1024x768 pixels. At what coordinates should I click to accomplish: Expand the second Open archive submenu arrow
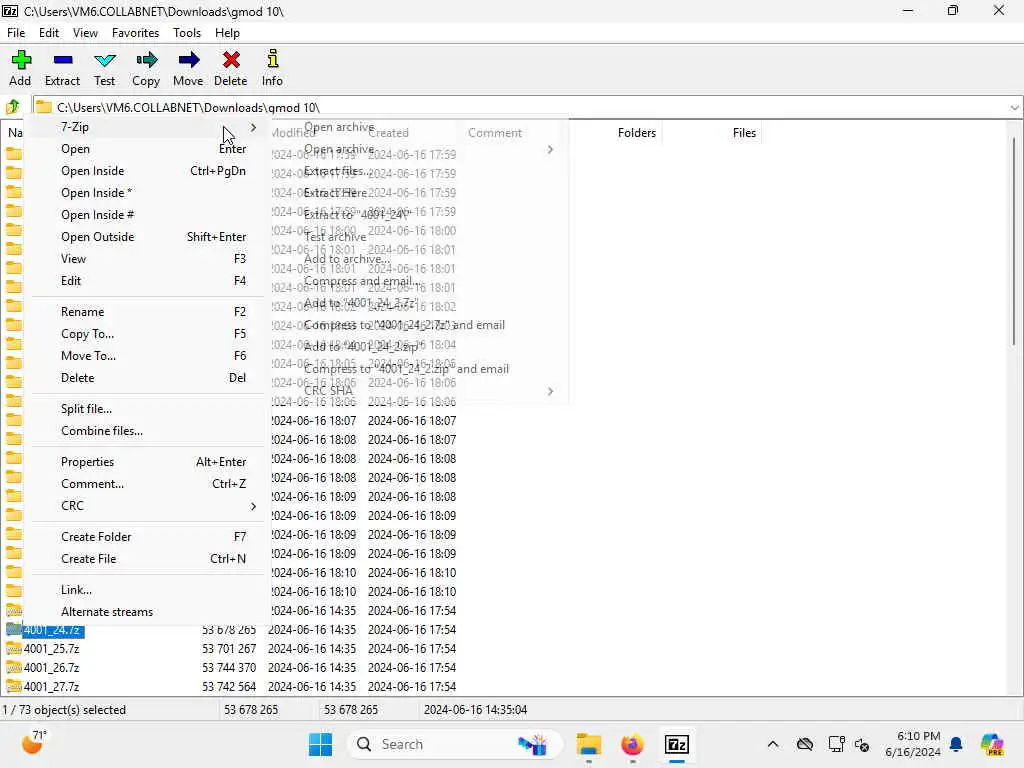pyautogui.click(x=550, y=150)
